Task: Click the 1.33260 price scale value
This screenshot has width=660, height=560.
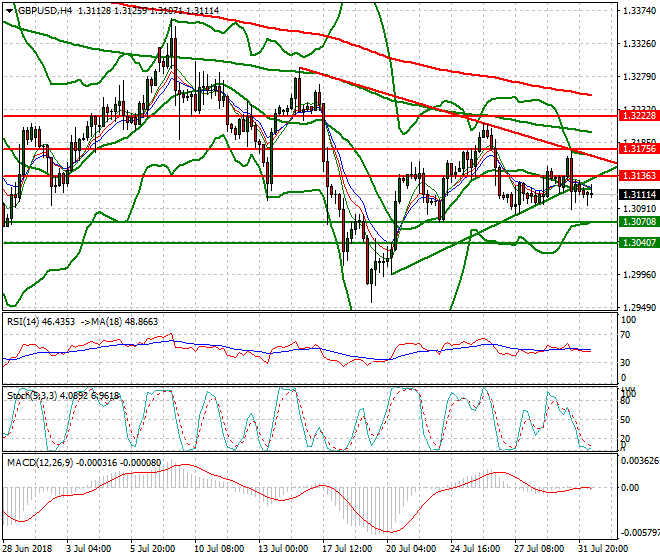Action: pos(639,44)
